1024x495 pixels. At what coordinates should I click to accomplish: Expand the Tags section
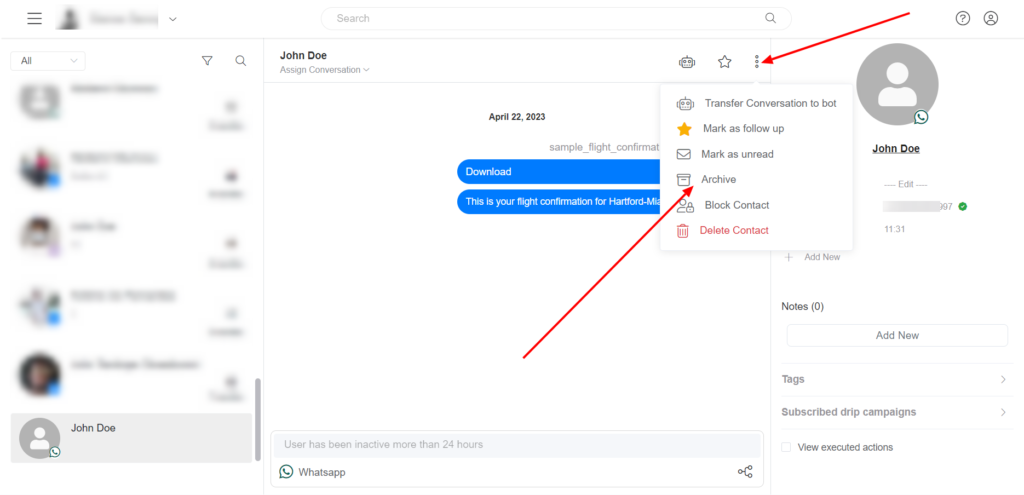897,379
